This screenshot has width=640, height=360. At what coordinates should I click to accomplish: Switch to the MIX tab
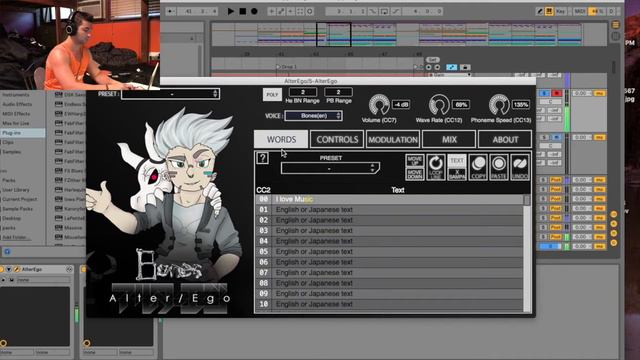tap(449, 139)
